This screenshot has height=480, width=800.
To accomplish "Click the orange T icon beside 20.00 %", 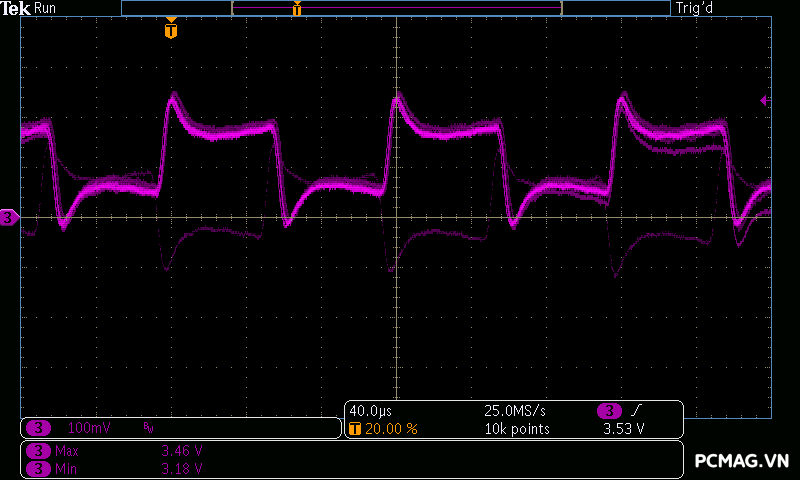I will point(355,428).
